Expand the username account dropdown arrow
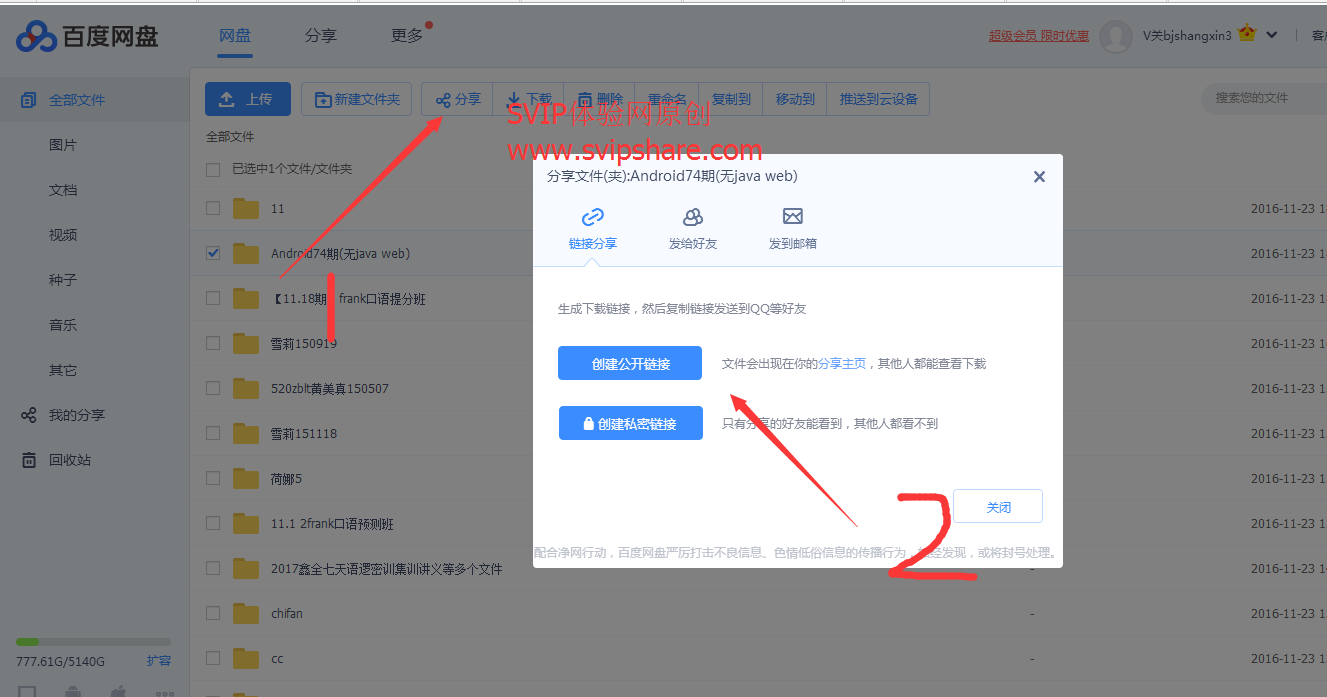This screenshot has width=1327, height=697. point(1272,35)
